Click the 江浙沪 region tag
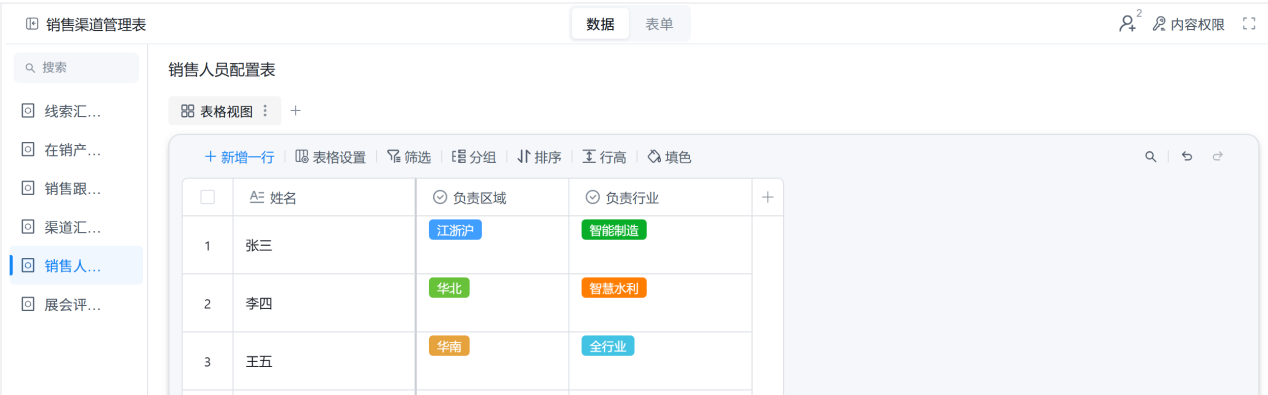The height and width of the screenshot is (395, 1268). point(455,230)
